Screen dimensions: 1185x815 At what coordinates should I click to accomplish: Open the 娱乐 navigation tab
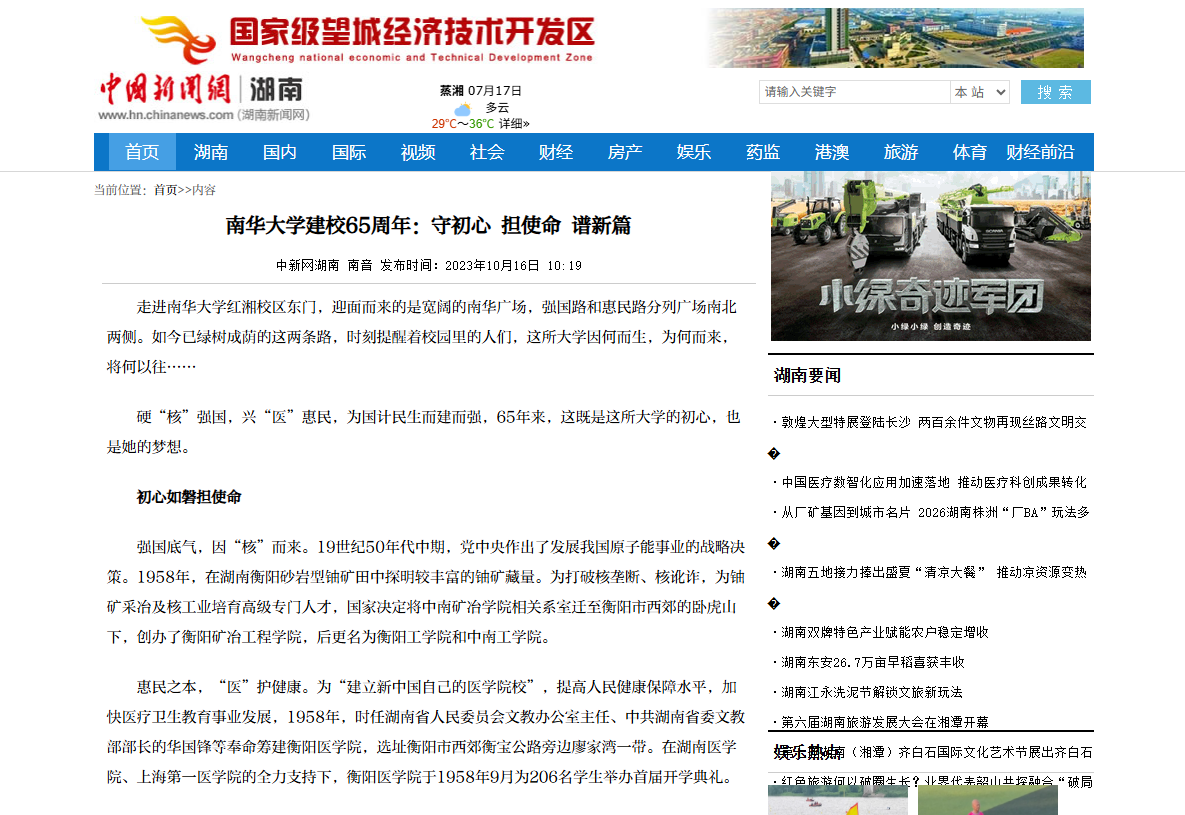click(694, 152)
